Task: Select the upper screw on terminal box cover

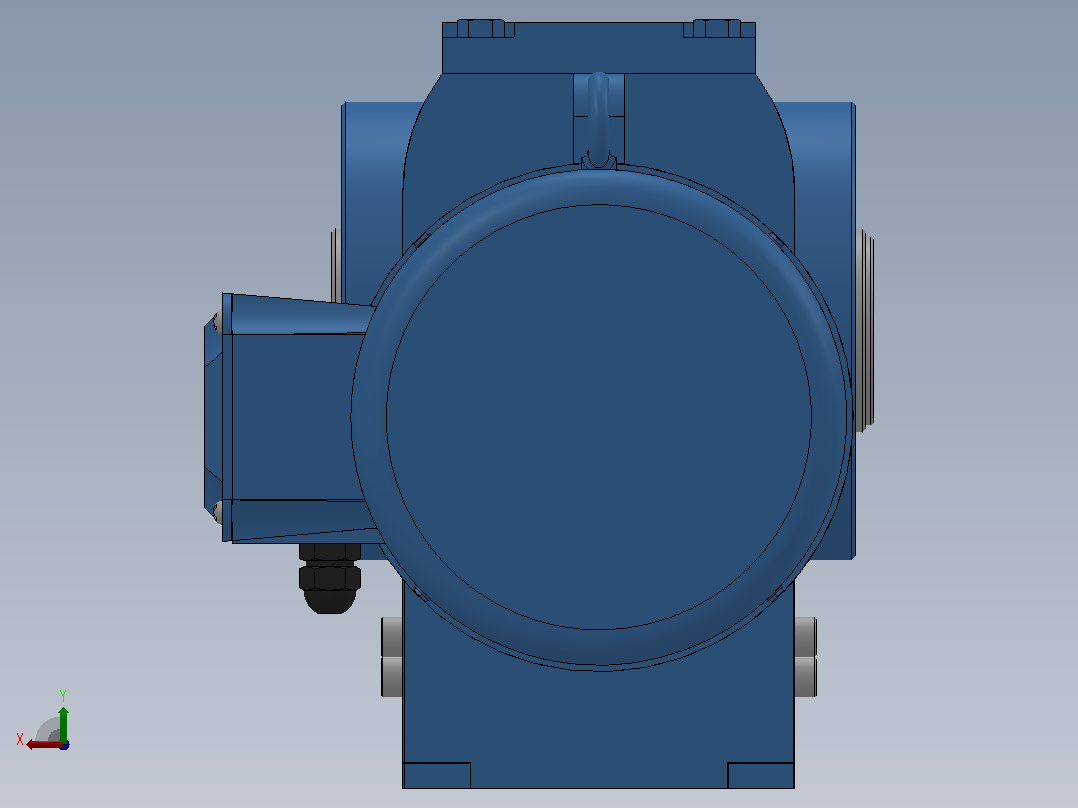Action: [x=217, y=321]
